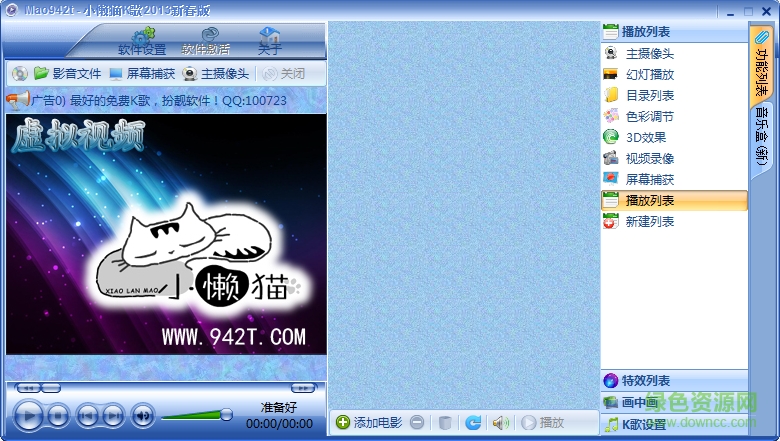Click the trash delete icon in playlist toolbar

point(445,423)
